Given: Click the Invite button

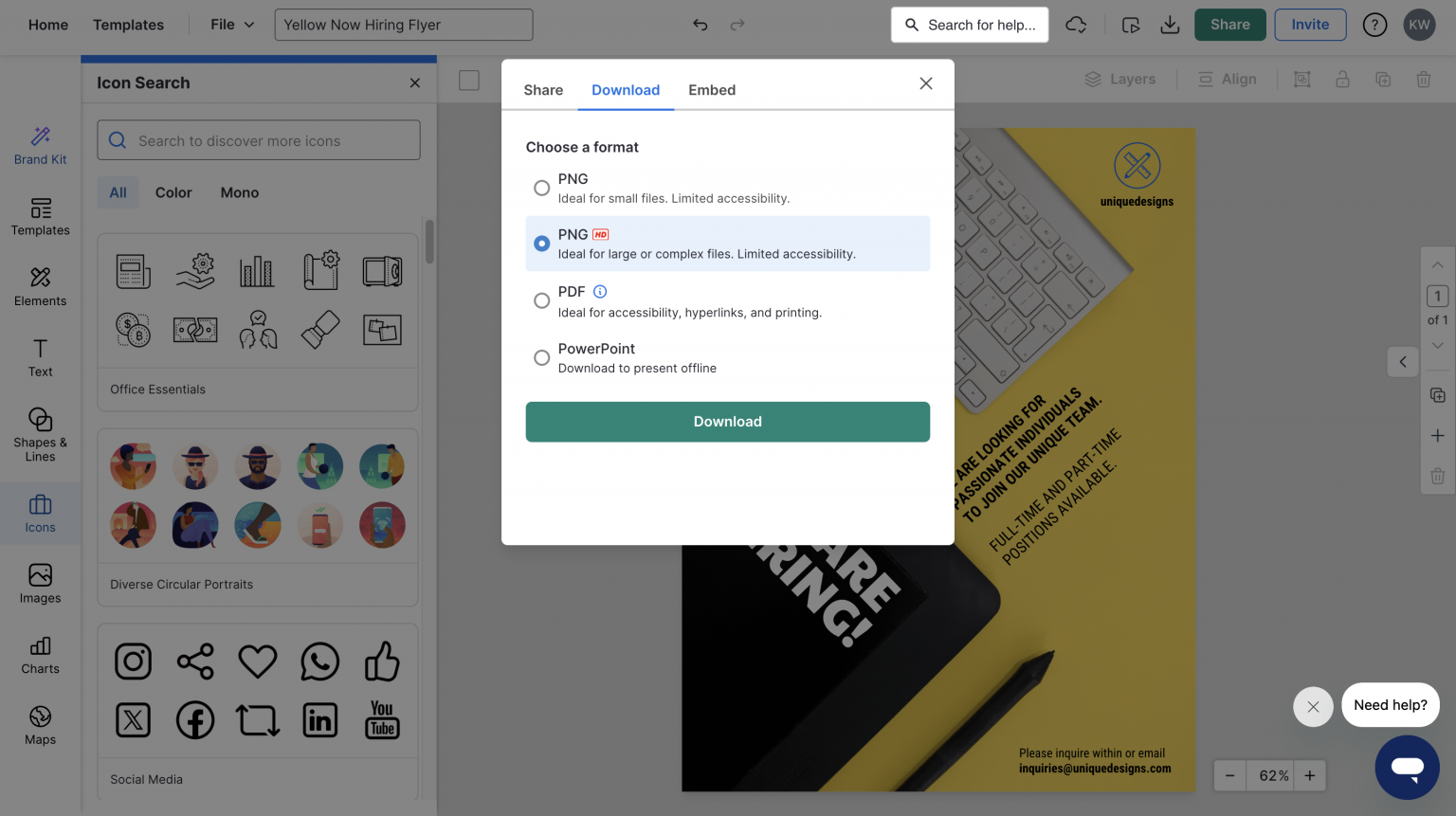Looking at the screenshot, I should point(1310,25).
